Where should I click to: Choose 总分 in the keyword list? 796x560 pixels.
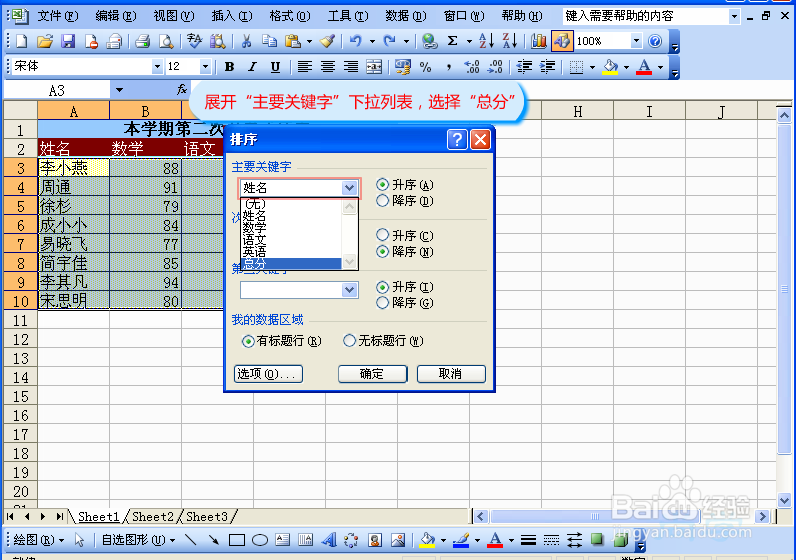click(x=291, y=264)
